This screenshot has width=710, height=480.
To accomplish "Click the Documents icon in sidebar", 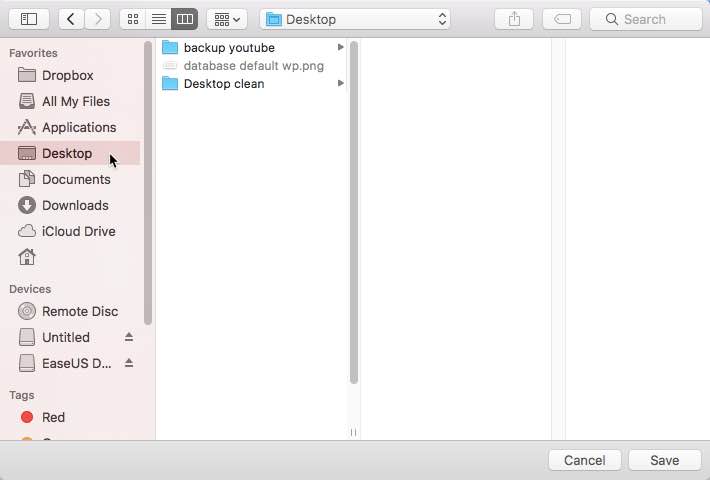I will tap(27, 179).
